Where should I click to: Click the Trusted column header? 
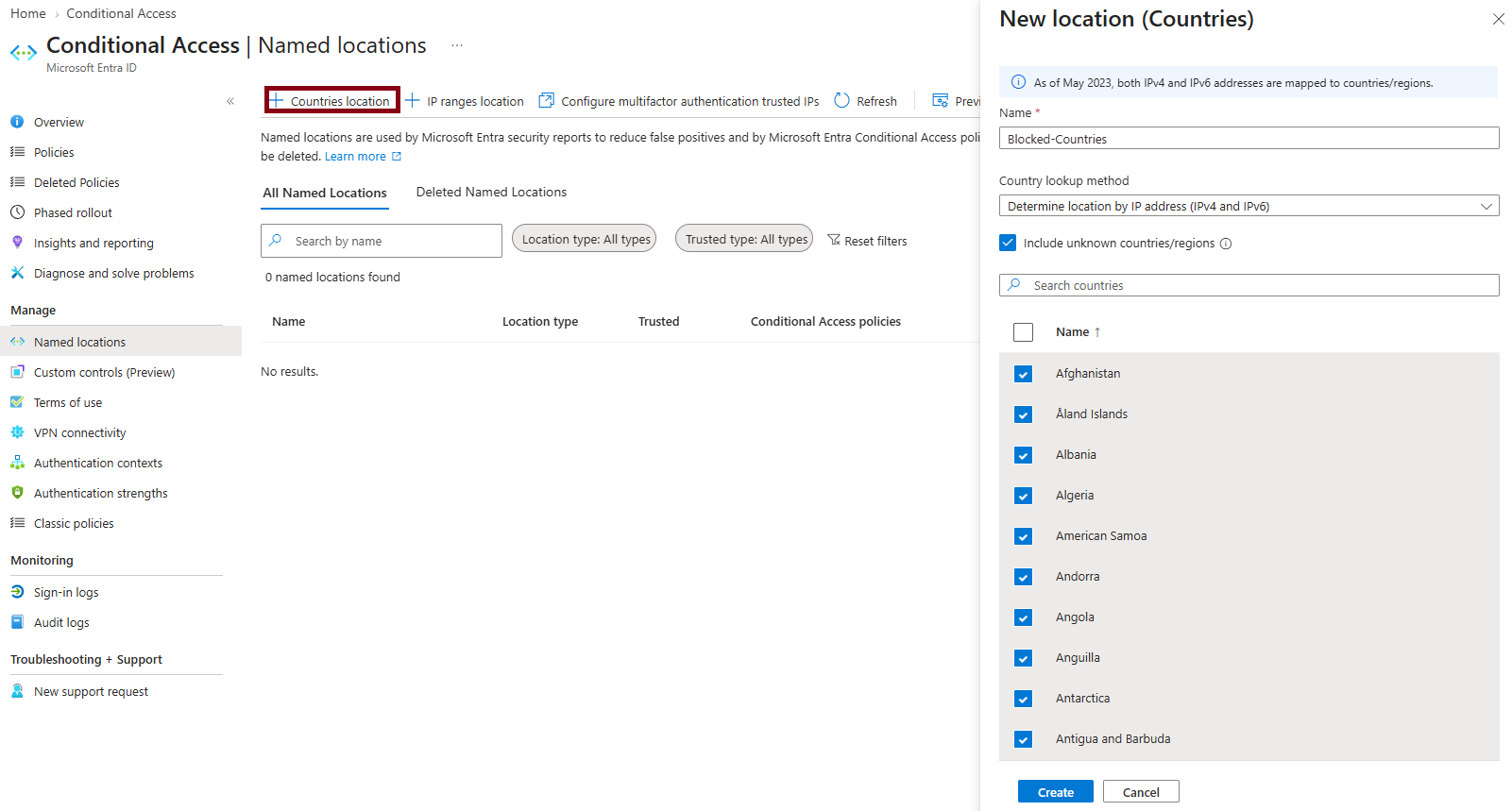point(658,322)
